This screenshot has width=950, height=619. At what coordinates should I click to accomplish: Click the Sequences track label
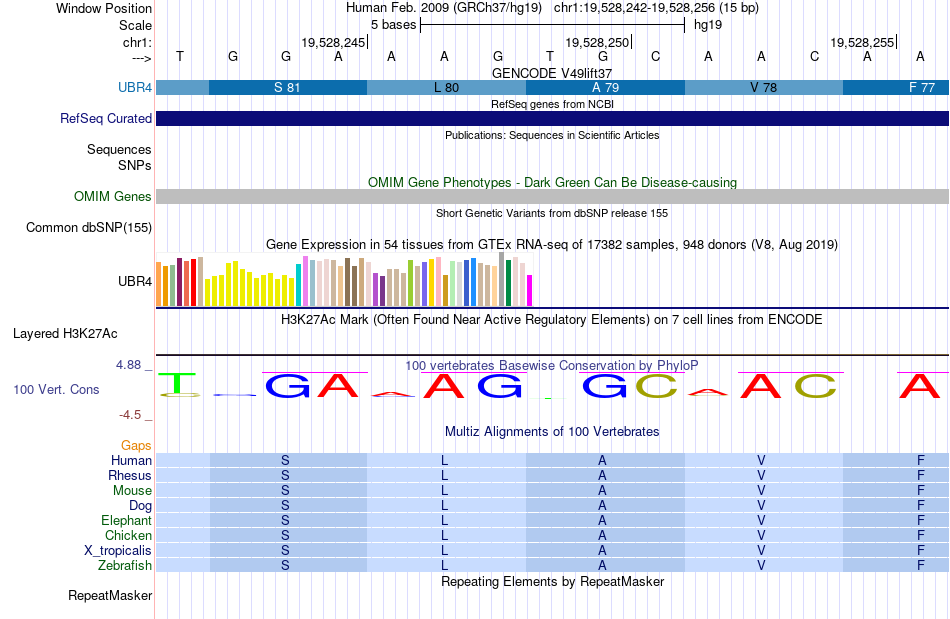(119, 149)
